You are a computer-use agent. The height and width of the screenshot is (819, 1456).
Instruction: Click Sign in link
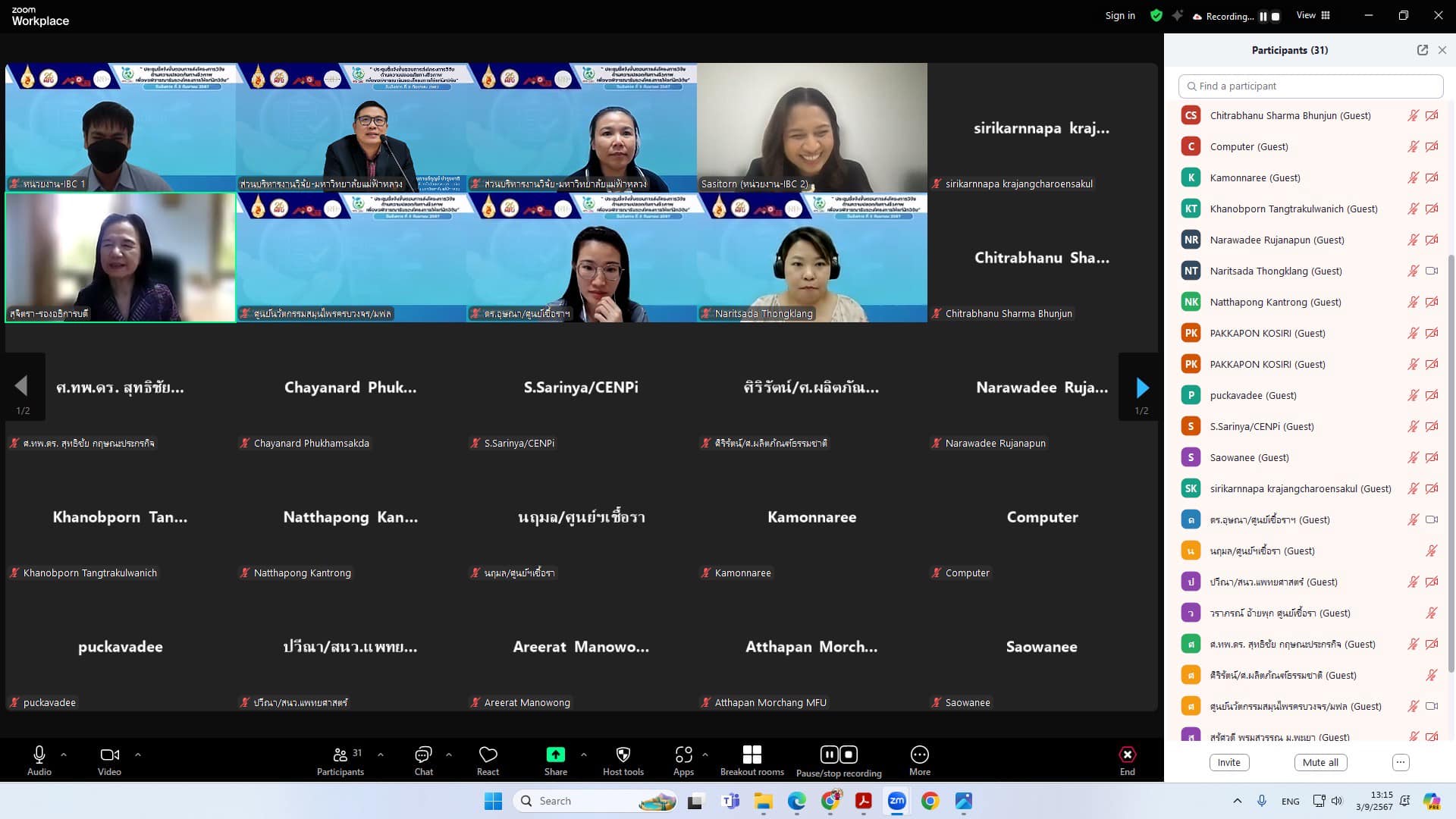click(1120, 15)
